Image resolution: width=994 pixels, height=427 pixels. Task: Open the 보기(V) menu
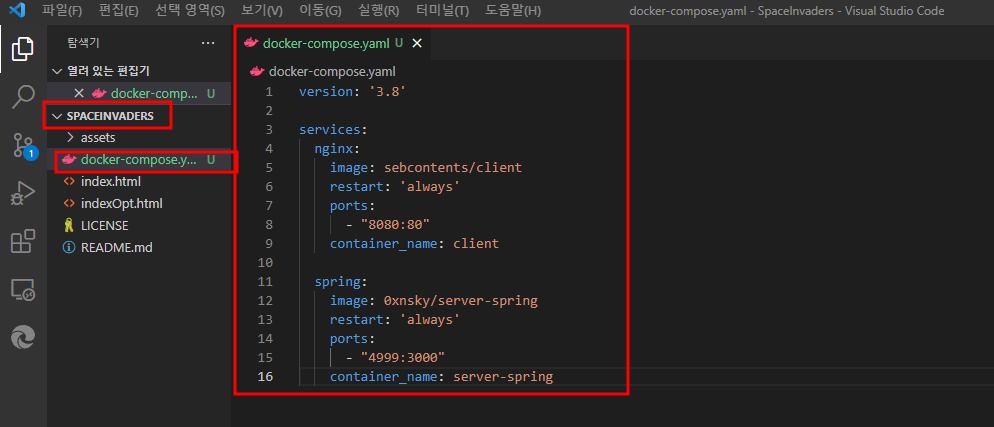pos(262,11)
